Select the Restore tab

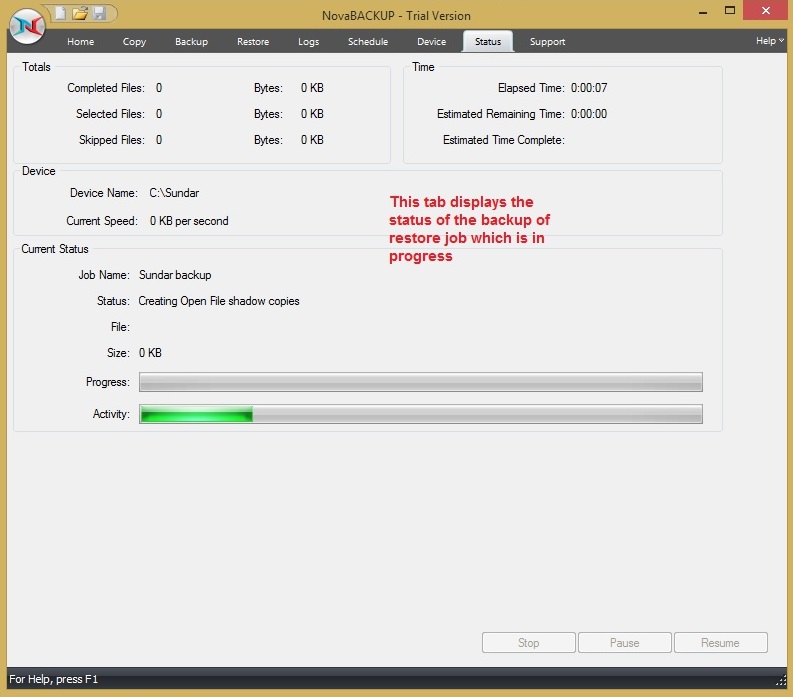(253, 42)
